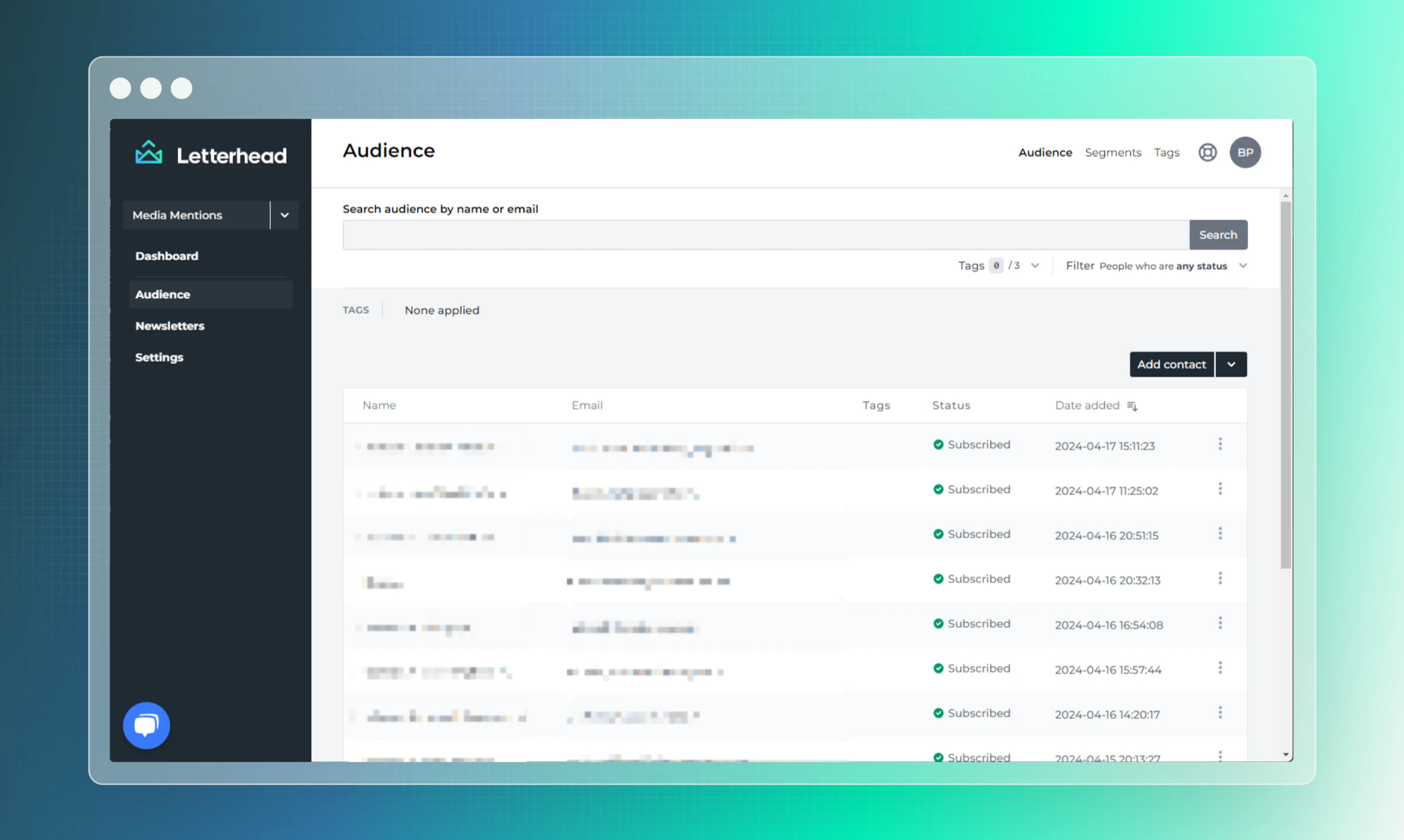The height and width of the screenshot is (840, 1404).
Task: Open Settings in sidebar
Action: (159, 357)
